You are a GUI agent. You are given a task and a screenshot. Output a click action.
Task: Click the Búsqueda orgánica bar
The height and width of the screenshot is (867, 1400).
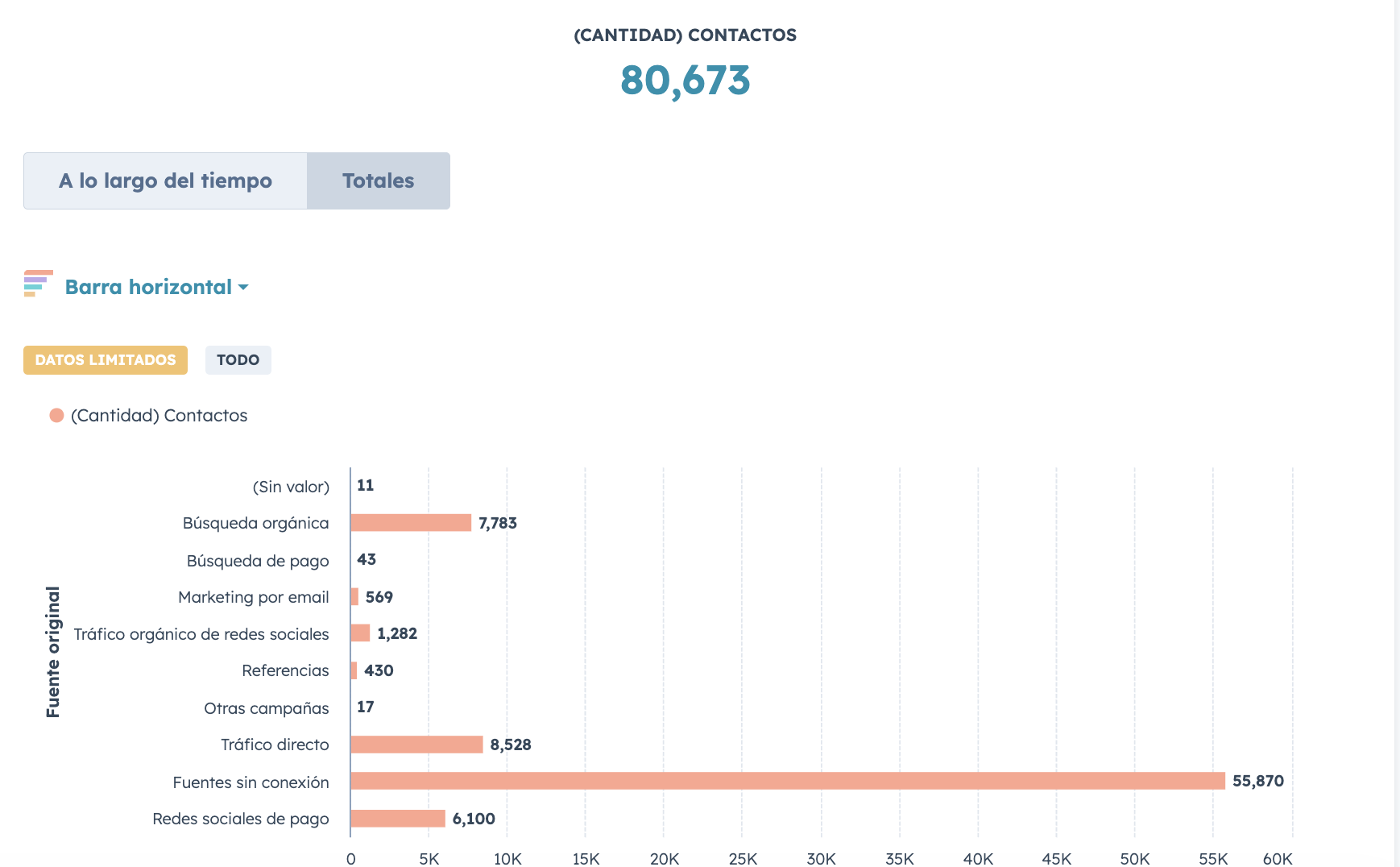pyautogui.click(x=411, y=523)
